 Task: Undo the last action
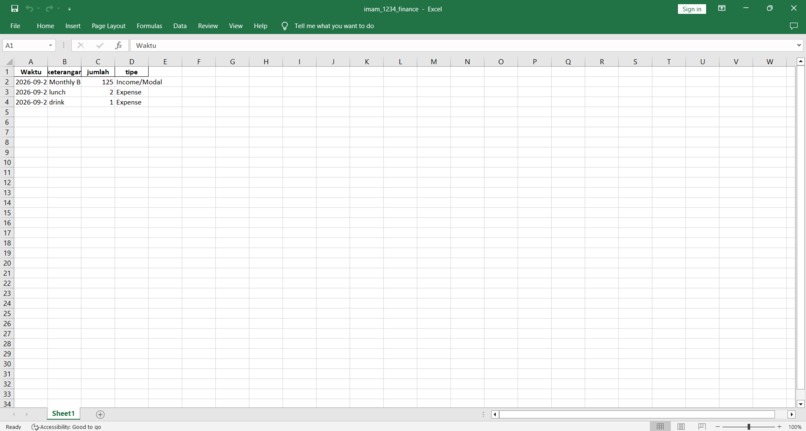pos(29,9)
